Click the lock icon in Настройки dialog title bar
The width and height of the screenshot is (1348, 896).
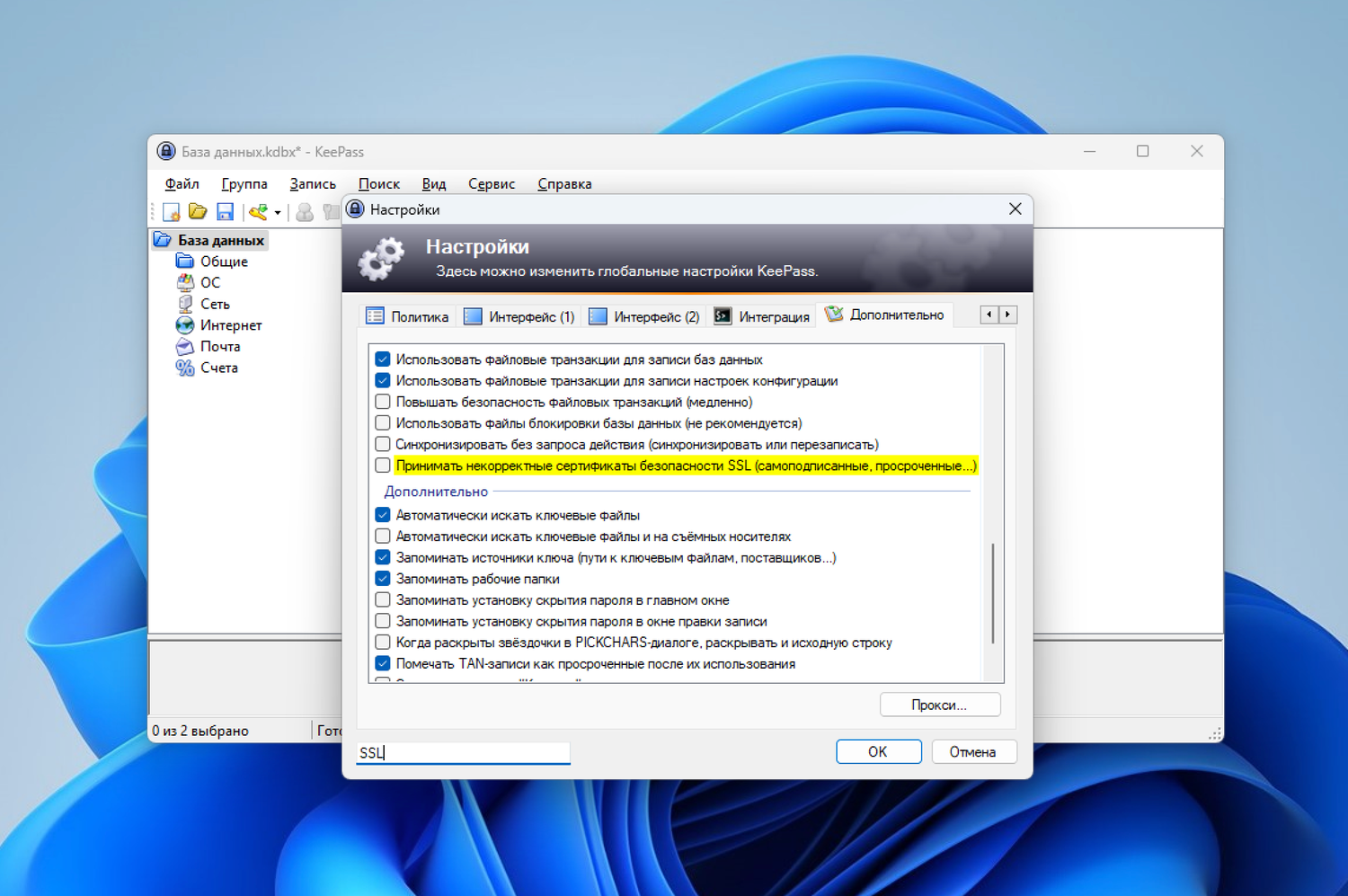coord(356,209)
